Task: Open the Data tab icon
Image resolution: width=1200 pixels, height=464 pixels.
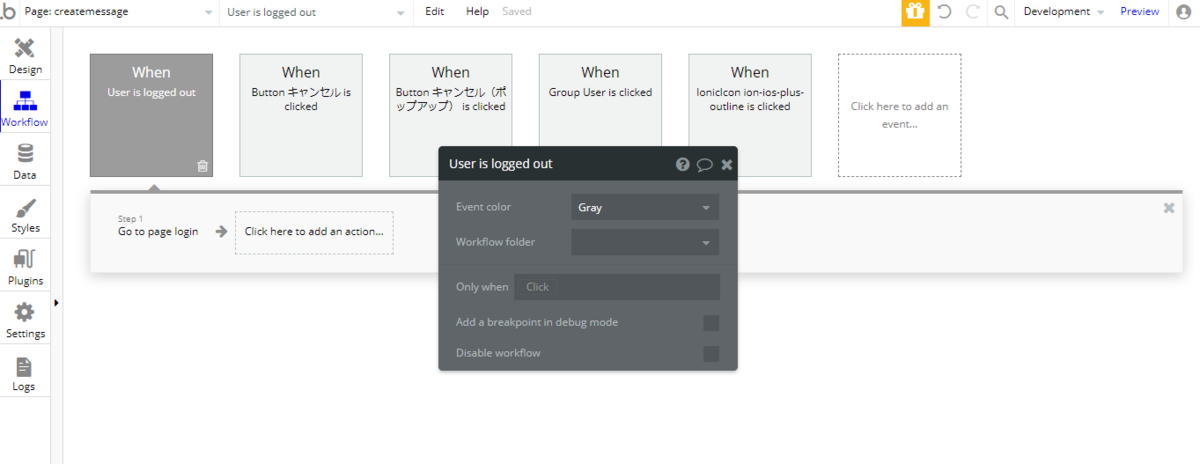Action: pos(25,153)
